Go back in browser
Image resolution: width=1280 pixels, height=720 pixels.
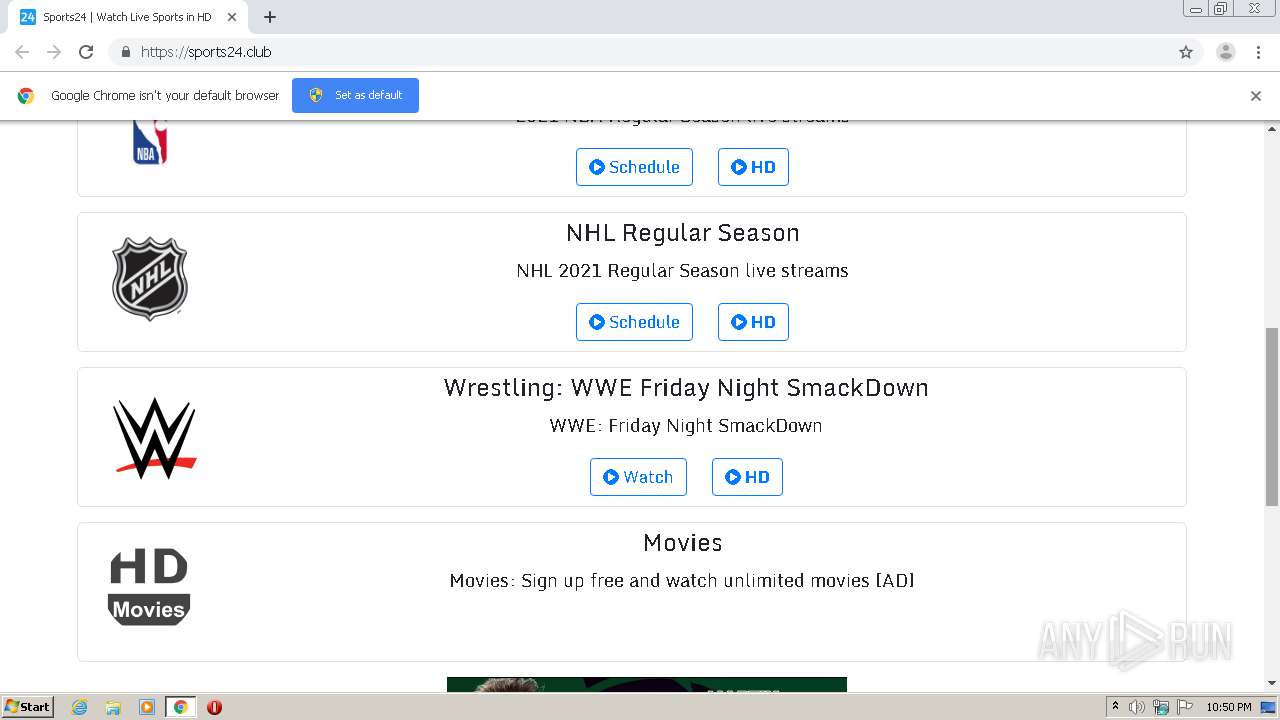[22, 52]
